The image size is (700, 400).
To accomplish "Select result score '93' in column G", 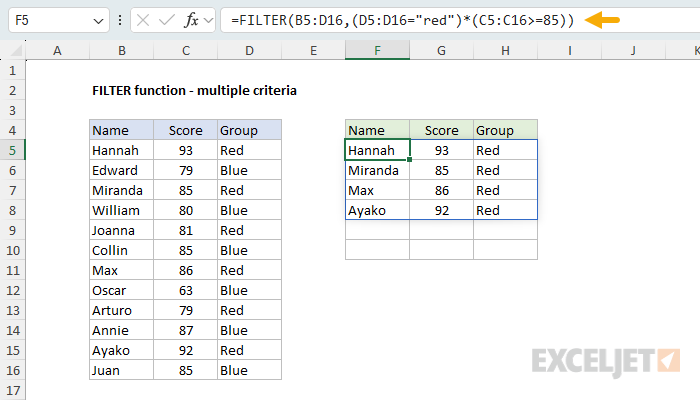I will point(442,150).
